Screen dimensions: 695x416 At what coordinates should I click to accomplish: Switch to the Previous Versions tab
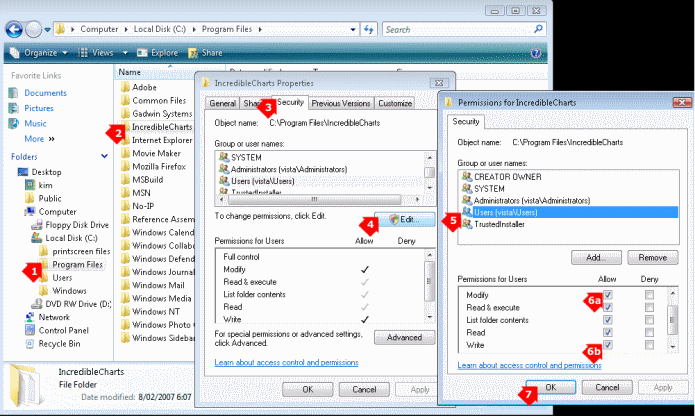(341, 103)
